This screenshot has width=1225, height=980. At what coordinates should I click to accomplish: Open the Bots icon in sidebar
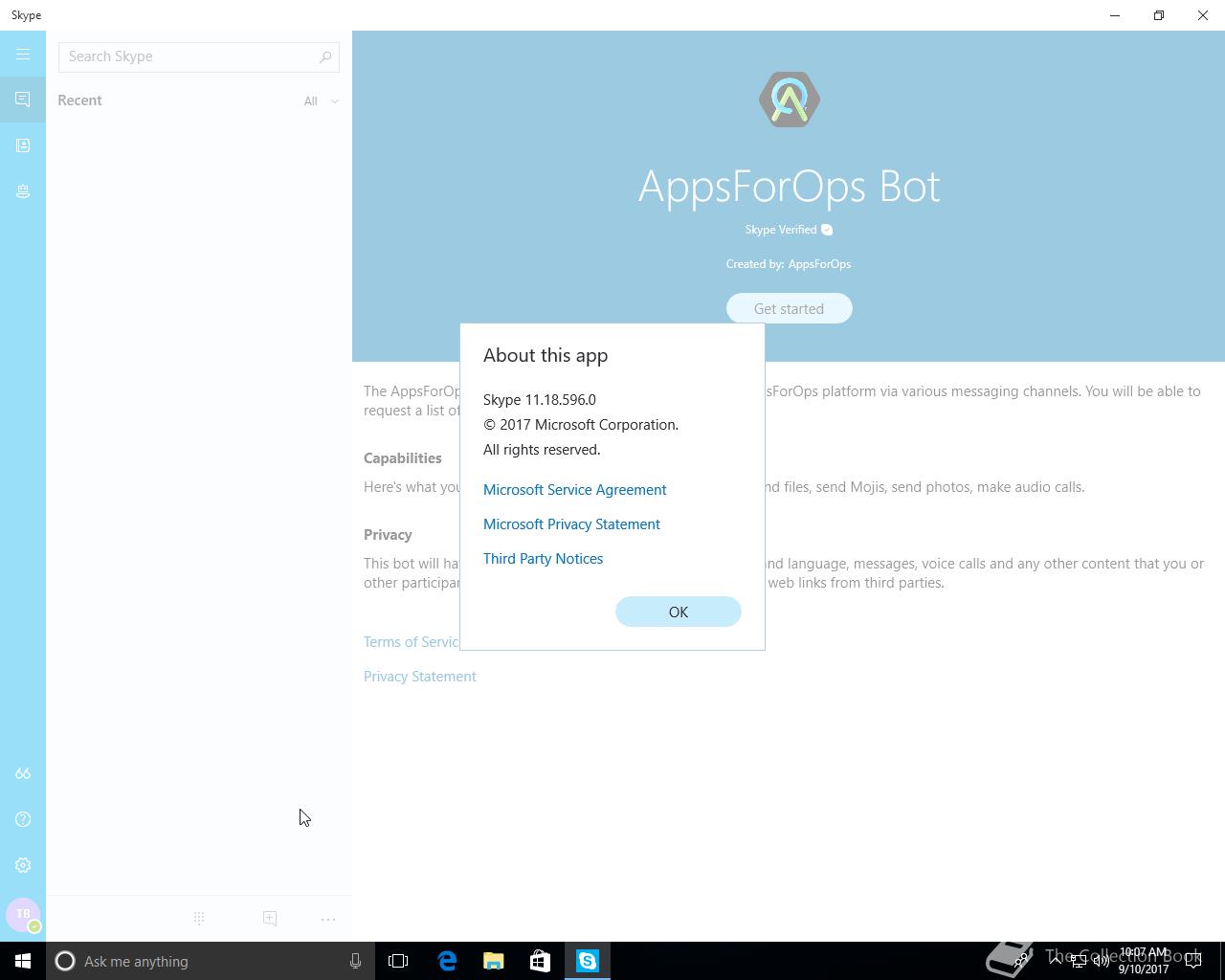pos(23,191)
